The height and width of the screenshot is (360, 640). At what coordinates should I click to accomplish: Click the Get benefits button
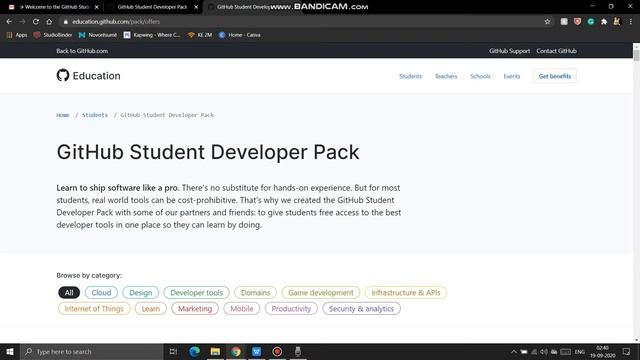555,76
